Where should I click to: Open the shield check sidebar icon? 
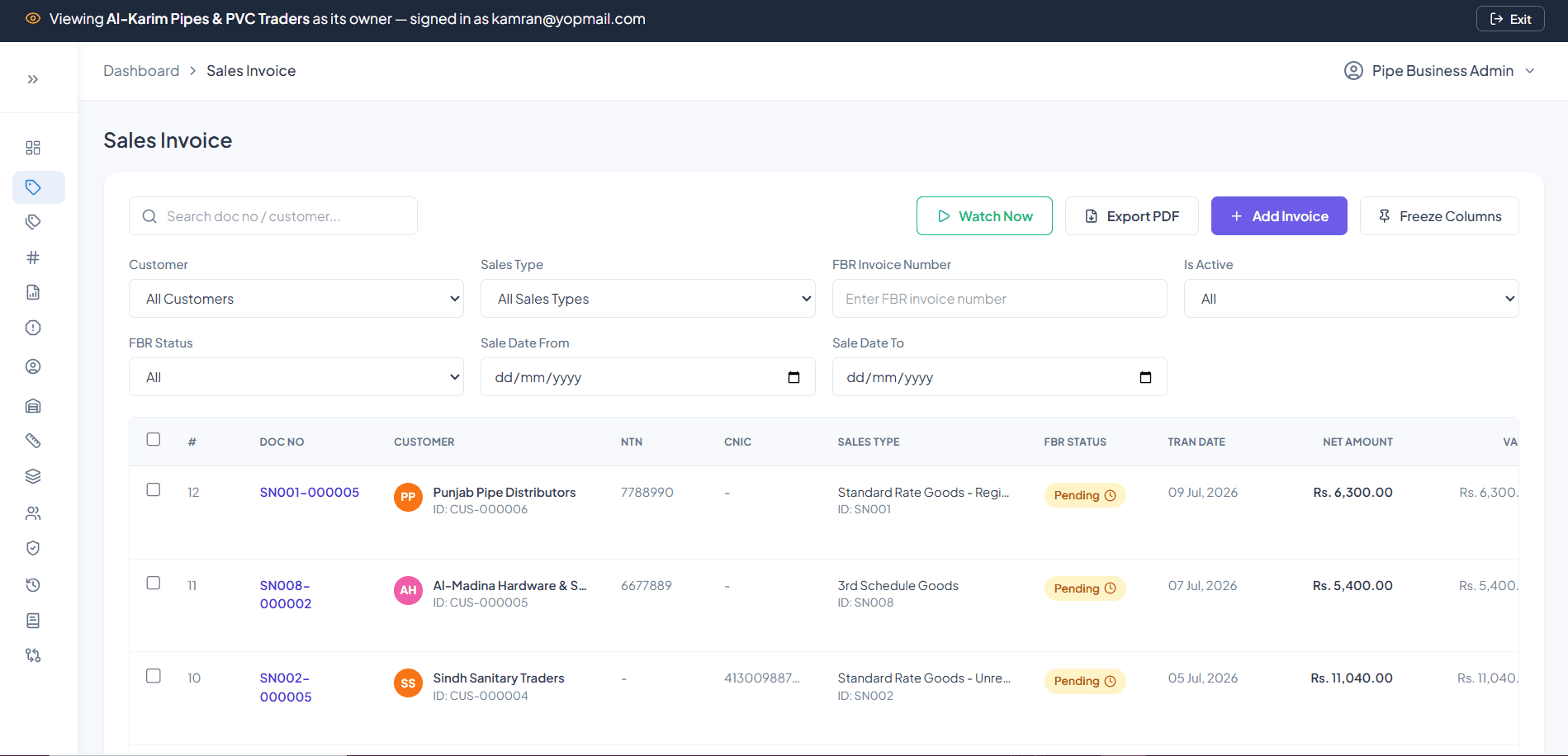(x=33, y=548)
